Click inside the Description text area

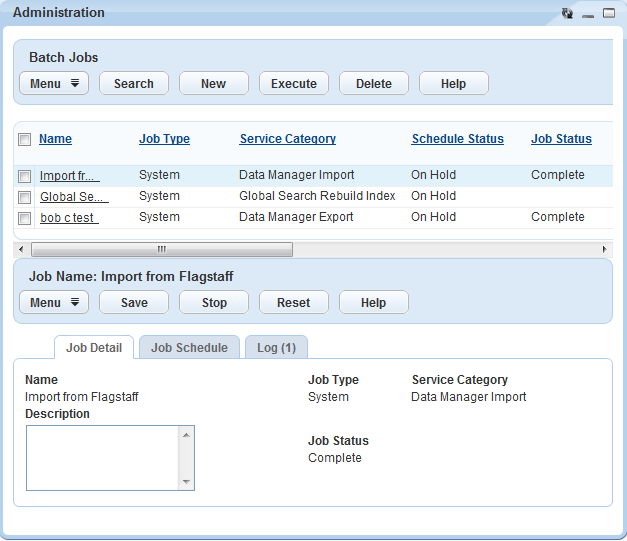coord(102,458)
